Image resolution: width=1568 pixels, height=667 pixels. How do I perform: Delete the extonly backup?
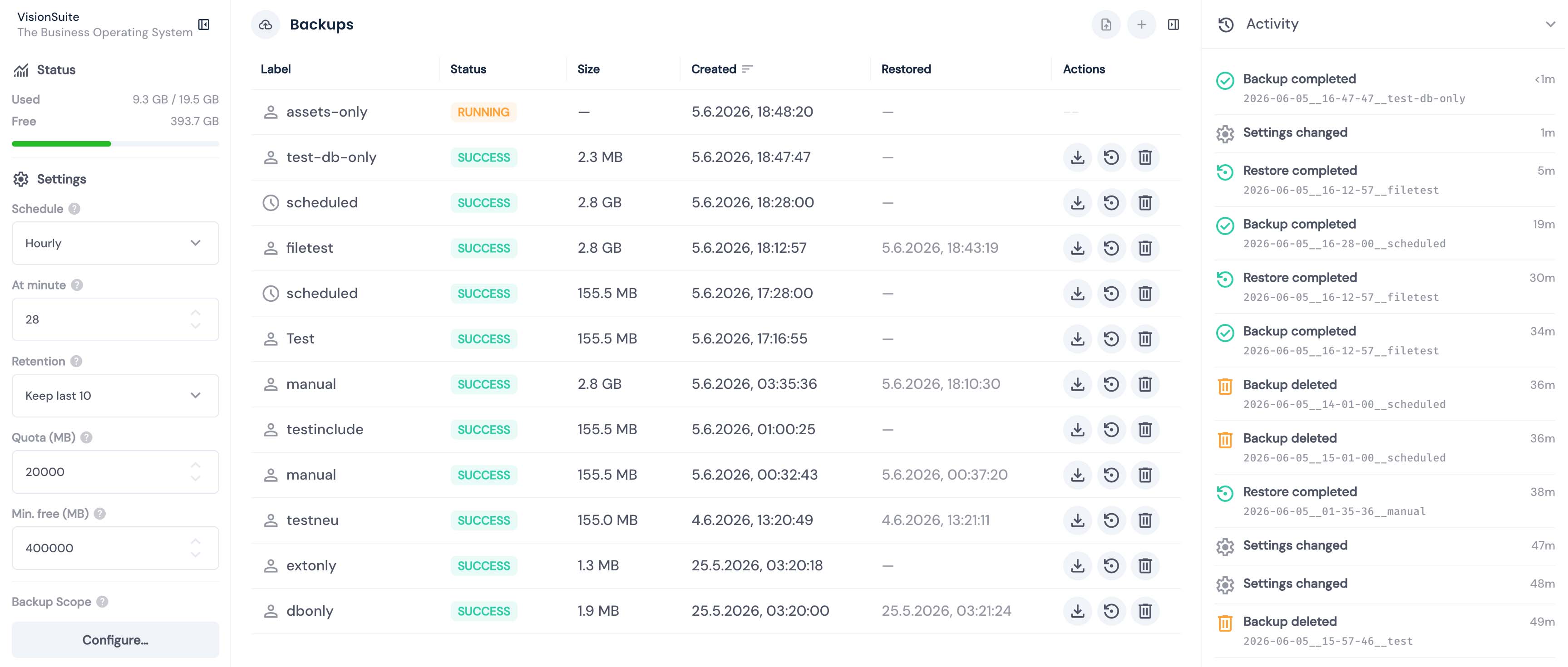click(x=1145, y=565)
